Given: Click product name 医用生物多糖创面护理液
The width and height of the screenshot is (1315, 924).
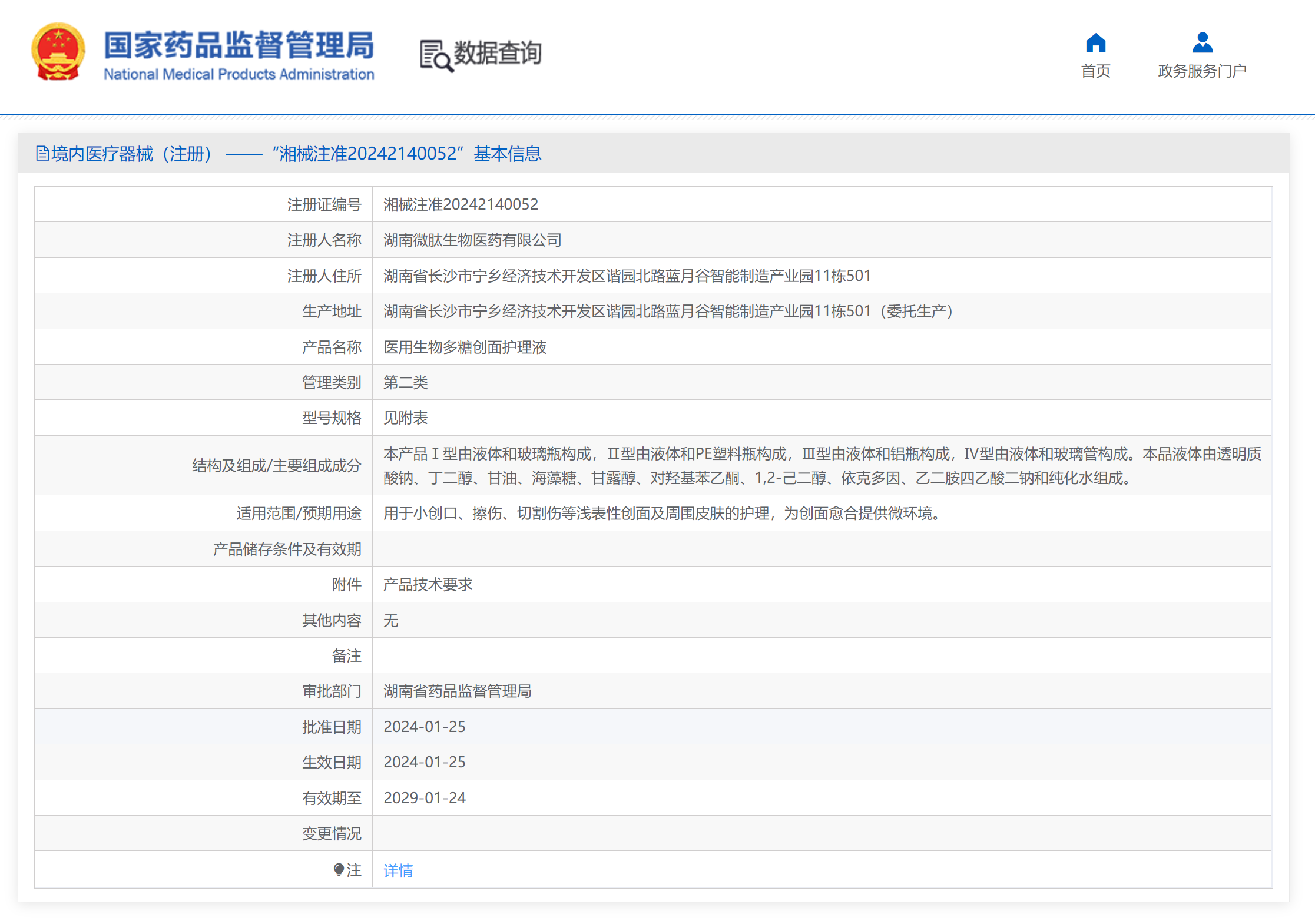Looking at the screenshot, I should click(x=465, y=347).
